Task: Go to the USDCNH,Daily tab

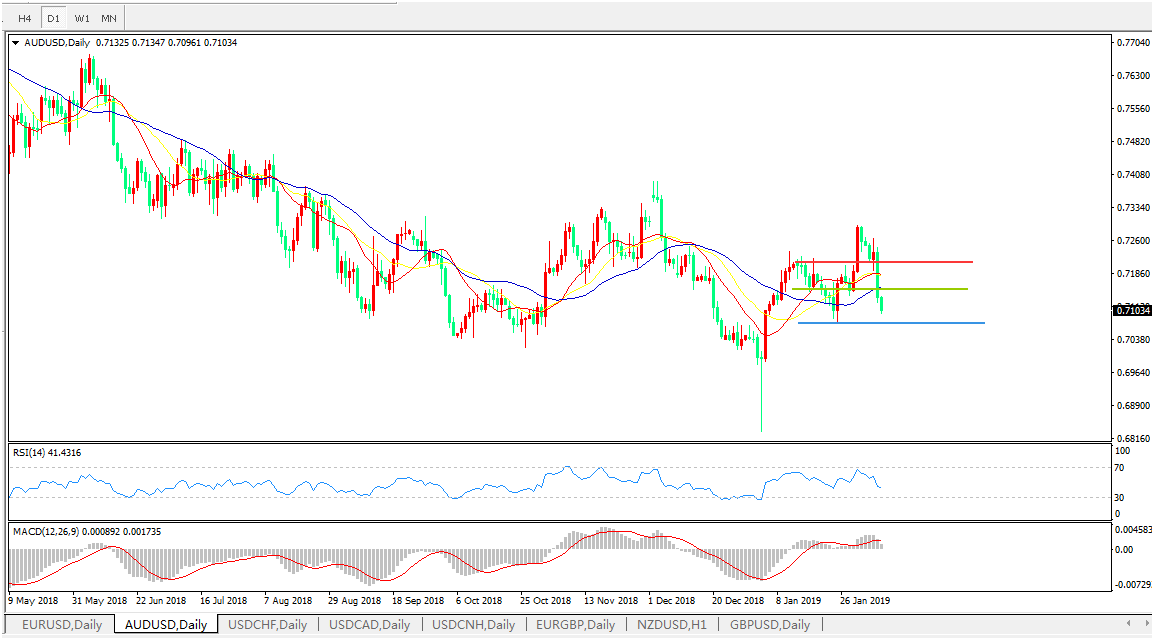Action: [473, 625]
